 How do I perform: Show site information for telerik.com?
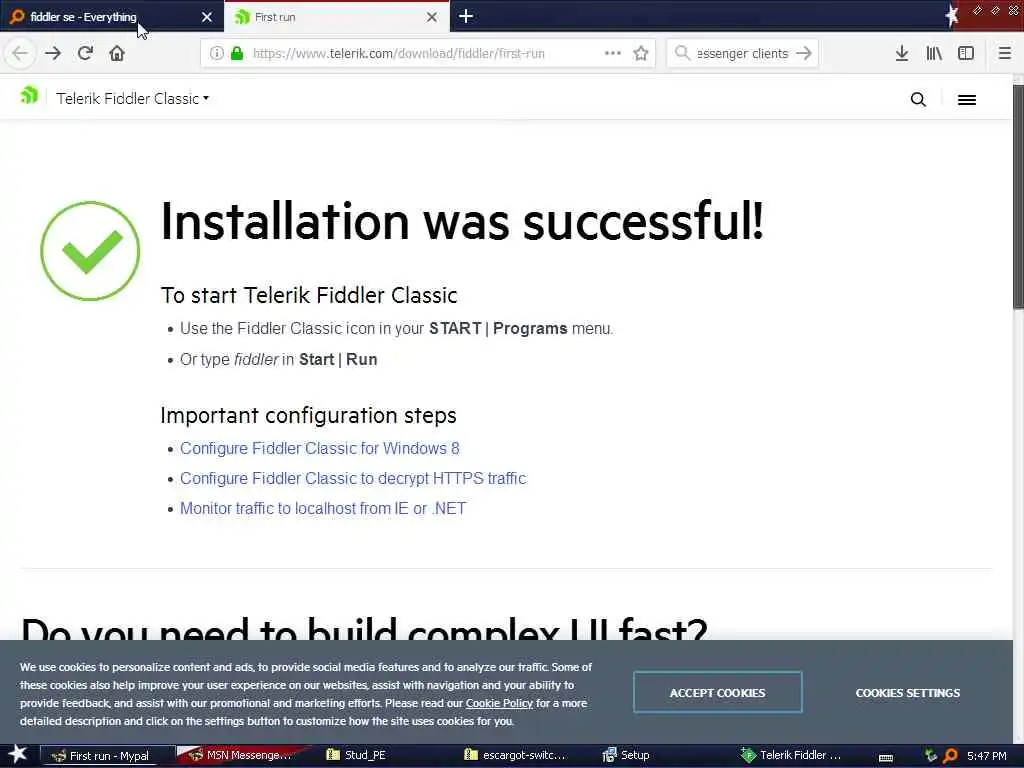216,54
